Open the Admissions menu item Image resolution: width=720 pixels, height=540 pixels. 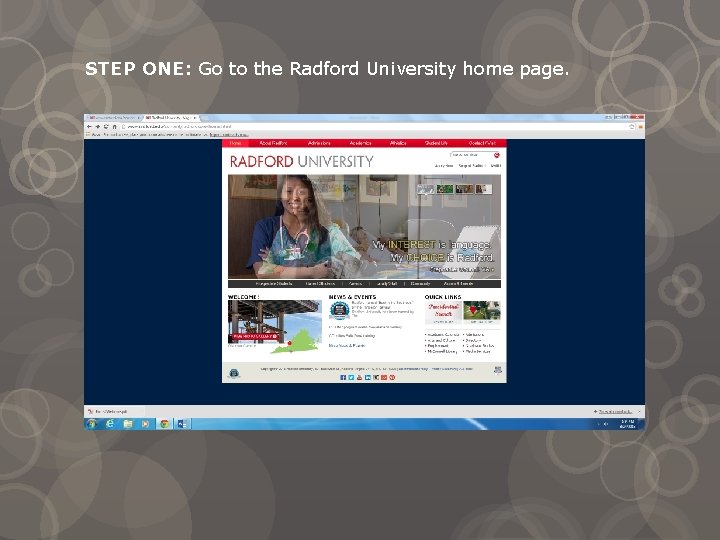tap(319, 143)
